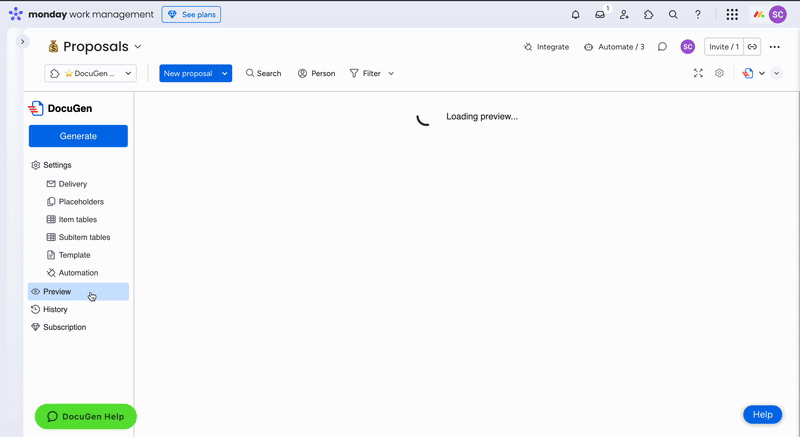
Task: Go to Placeholders settings
Action: click(75, 202)
